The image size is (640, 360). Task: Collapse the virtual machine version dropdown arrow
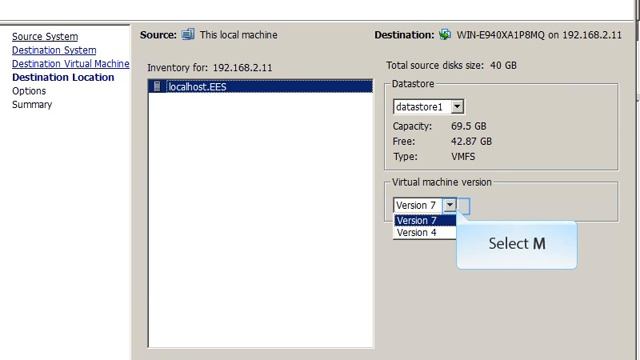click(x=449, y=205)
